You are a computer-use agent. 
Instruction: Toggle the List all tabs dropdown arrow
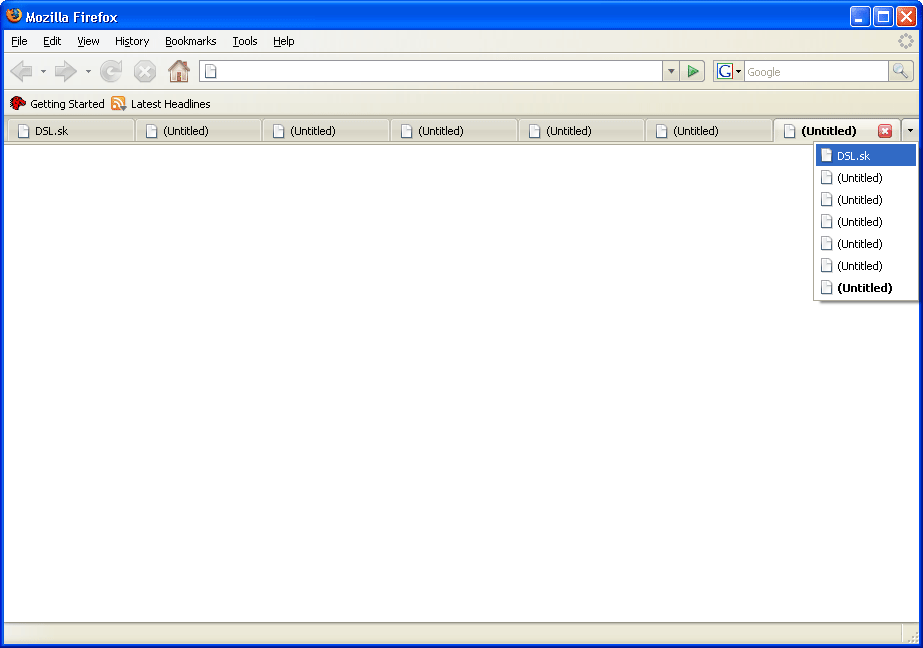pyautogui.click(x=910, y=131)
